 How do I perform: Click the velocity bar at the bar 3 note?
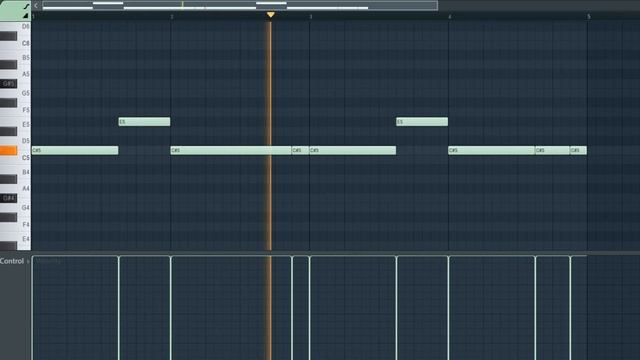pyautogui.click(x=310, y=308)
